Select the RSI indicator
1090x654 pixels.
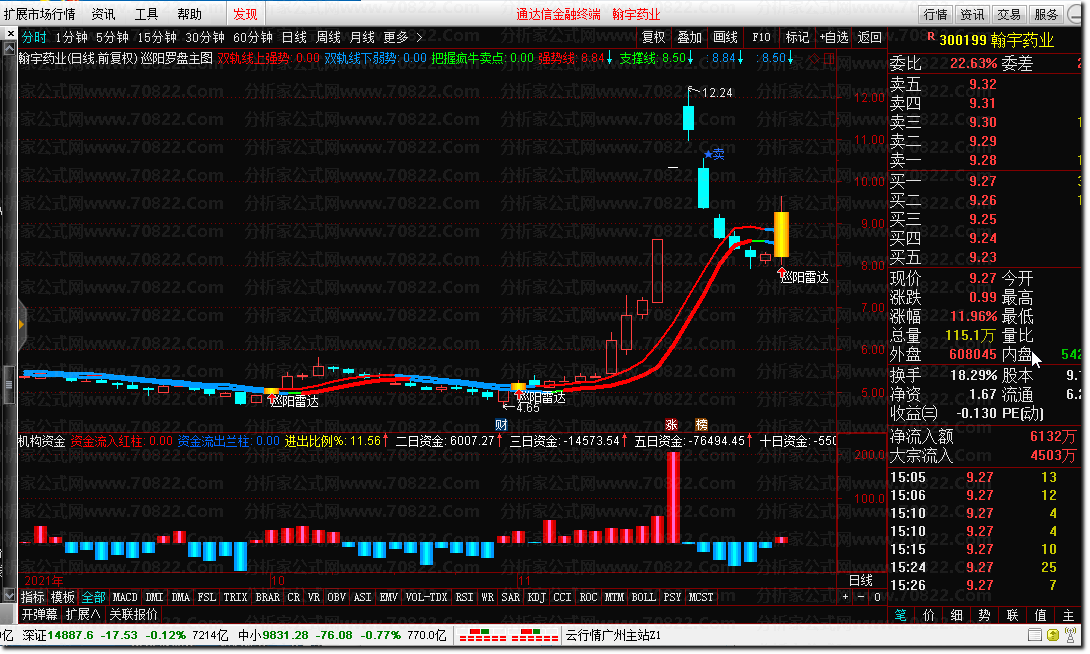[x=464, y=597]
